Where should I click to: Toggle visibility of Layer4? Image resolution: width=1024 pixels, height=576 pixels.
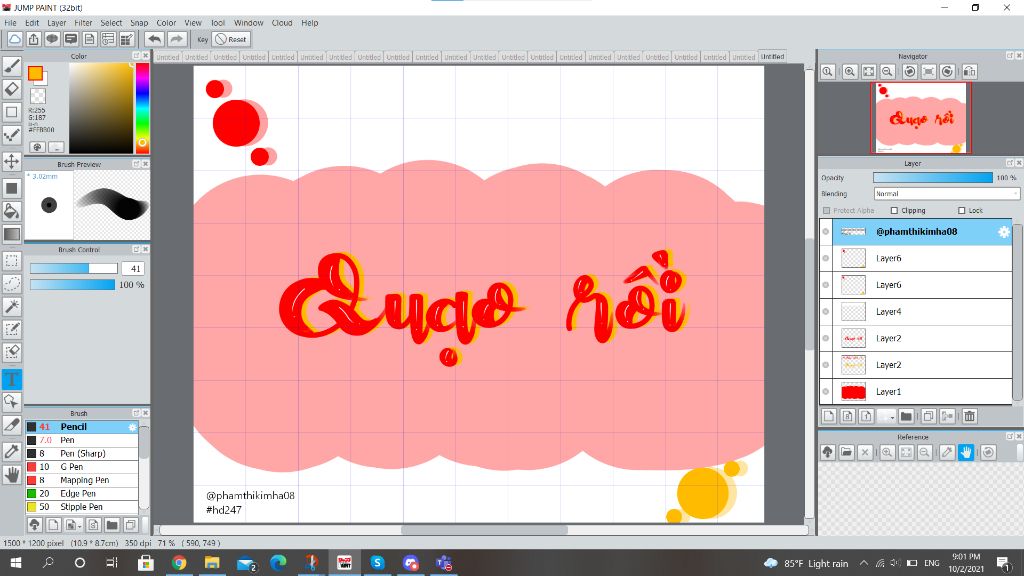826,312
